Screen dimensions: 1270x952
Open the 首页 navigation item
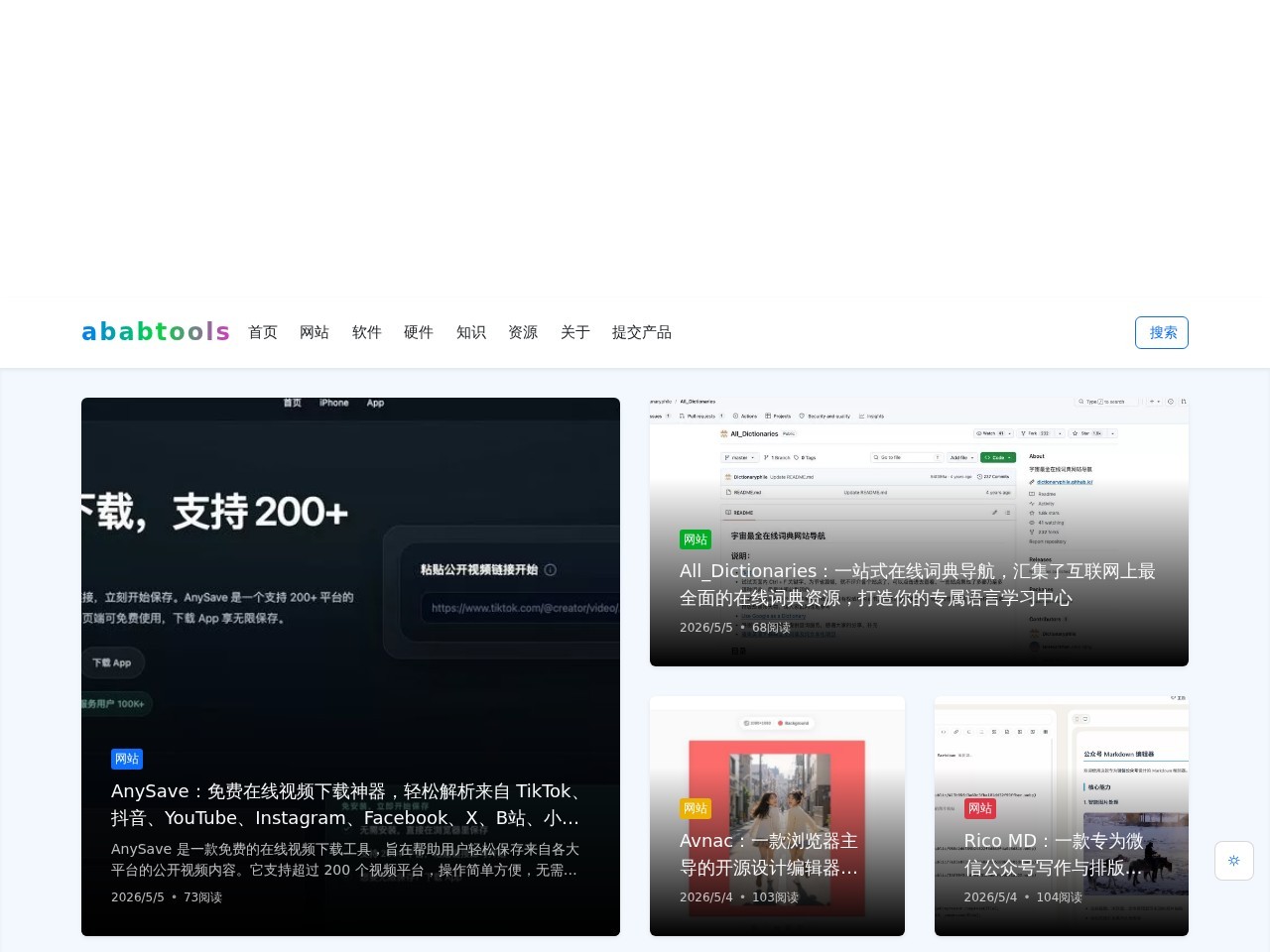pos(263,332)
